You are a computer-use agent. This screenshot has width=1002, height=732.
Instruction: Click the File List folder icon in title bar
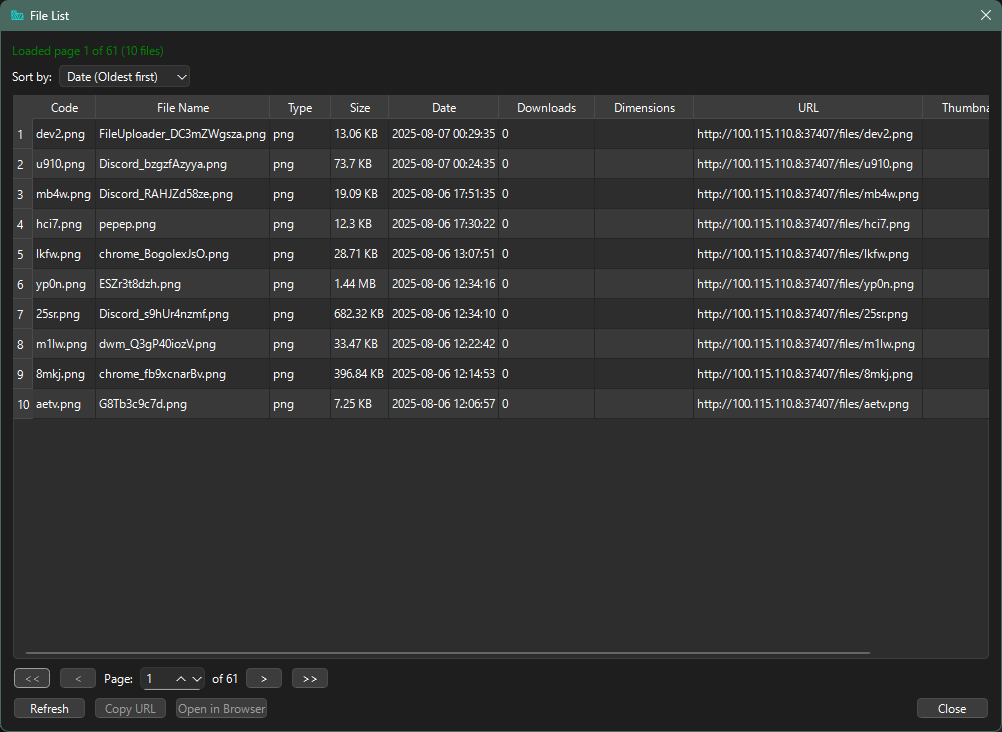17,16
